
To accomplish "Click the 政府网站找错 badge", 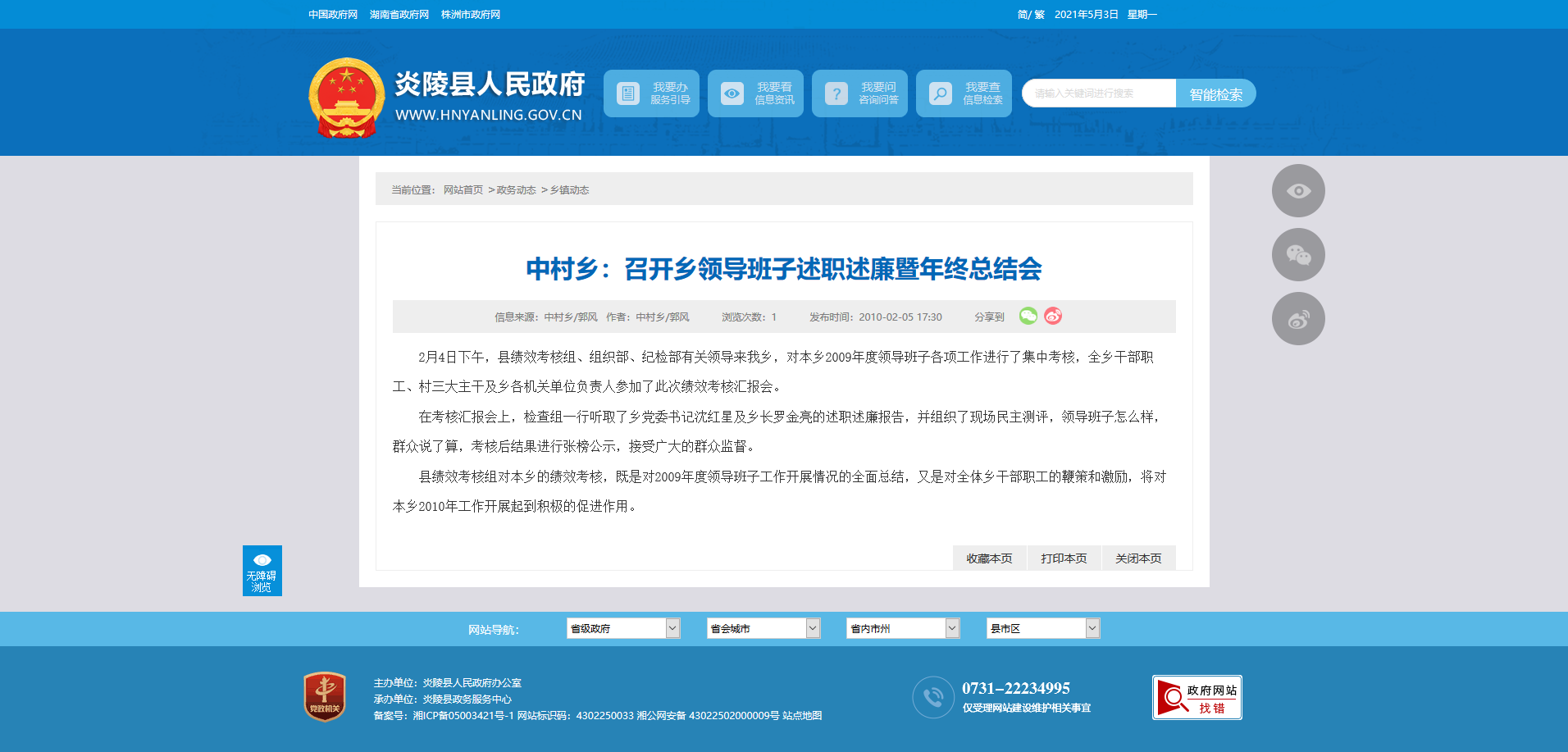I will pyautogui.click(x=1197, y=698).
